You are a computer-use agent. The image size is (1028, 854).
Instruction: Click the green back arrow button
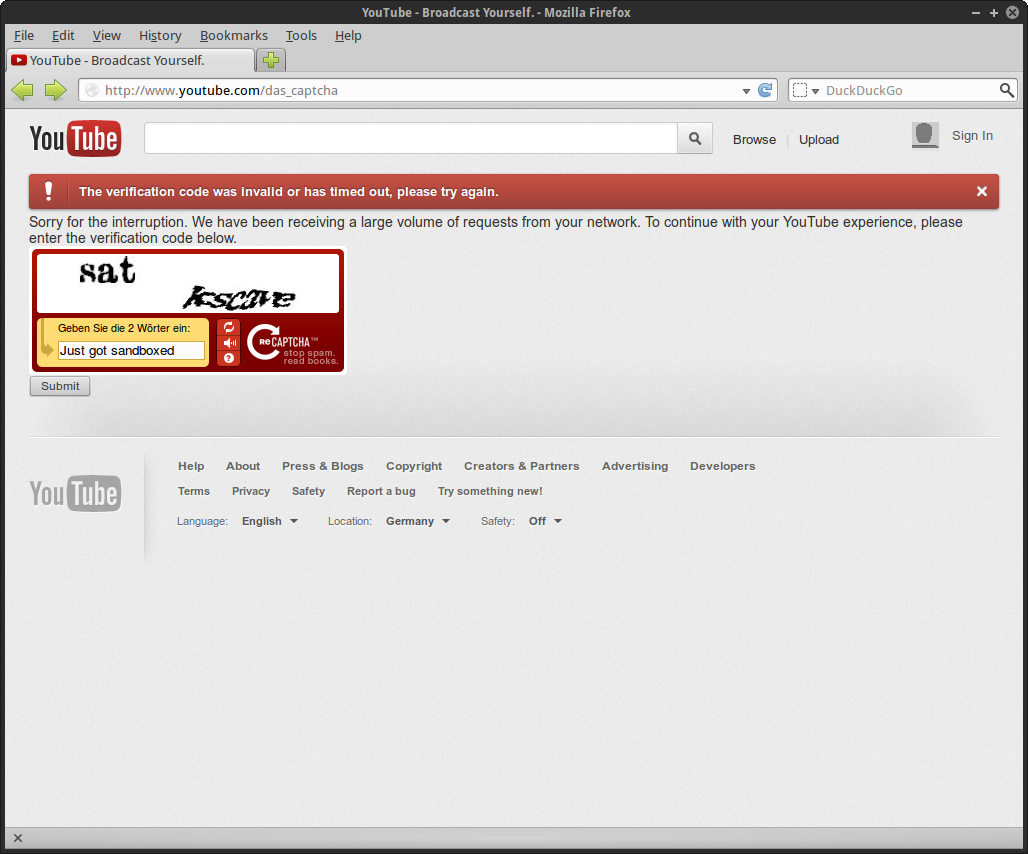[x=22, y=90]
